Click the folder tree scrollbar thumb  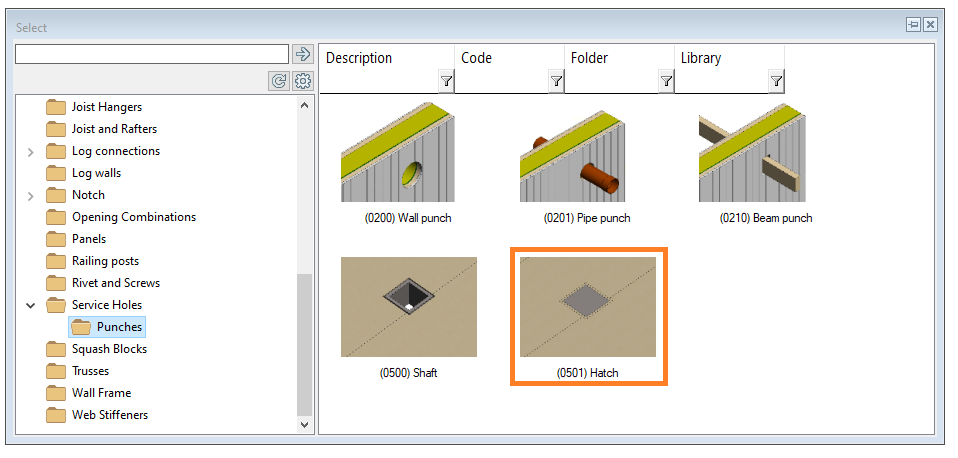(x=305, y=344)
